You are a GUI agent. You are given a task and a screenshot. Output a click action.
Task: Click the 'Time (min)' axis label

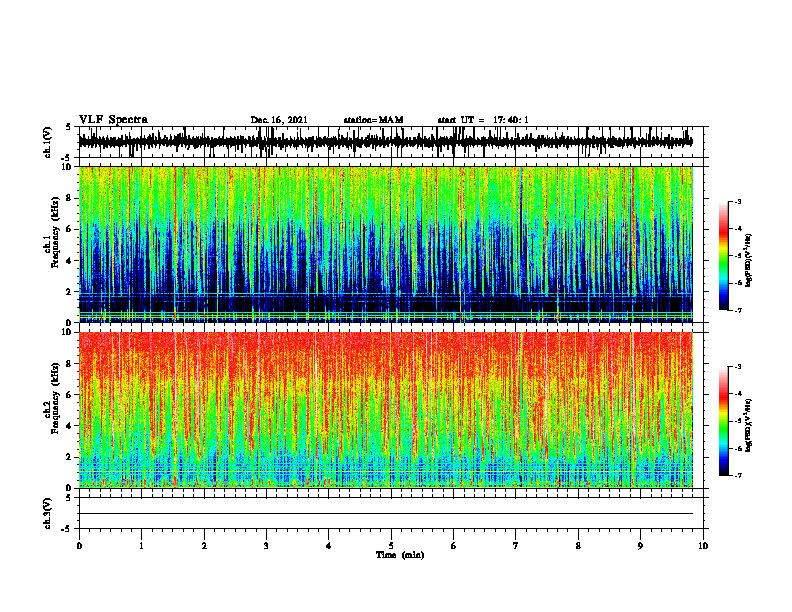[400, 555]
